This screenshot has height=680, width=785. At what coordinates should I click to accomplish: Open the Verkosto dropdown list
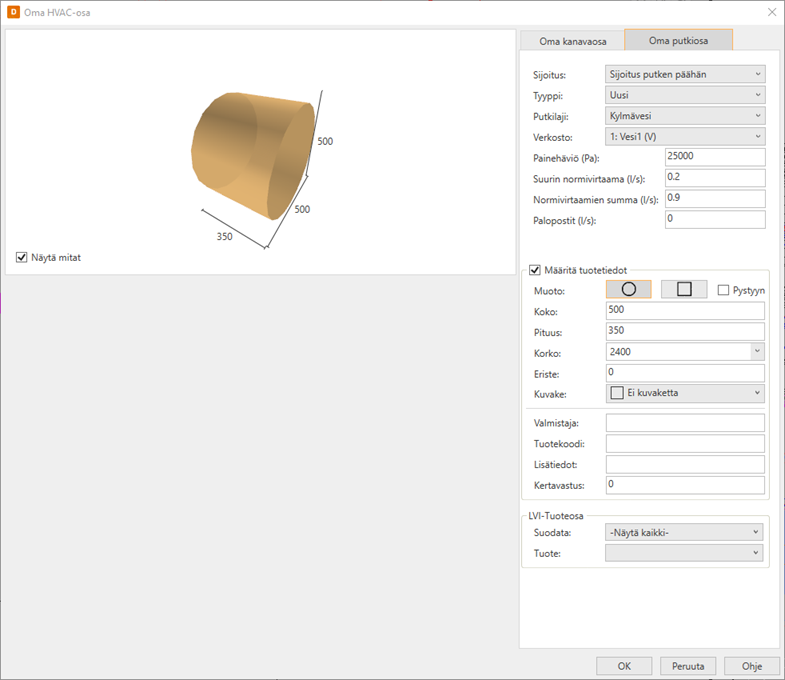tap(685, 136)
